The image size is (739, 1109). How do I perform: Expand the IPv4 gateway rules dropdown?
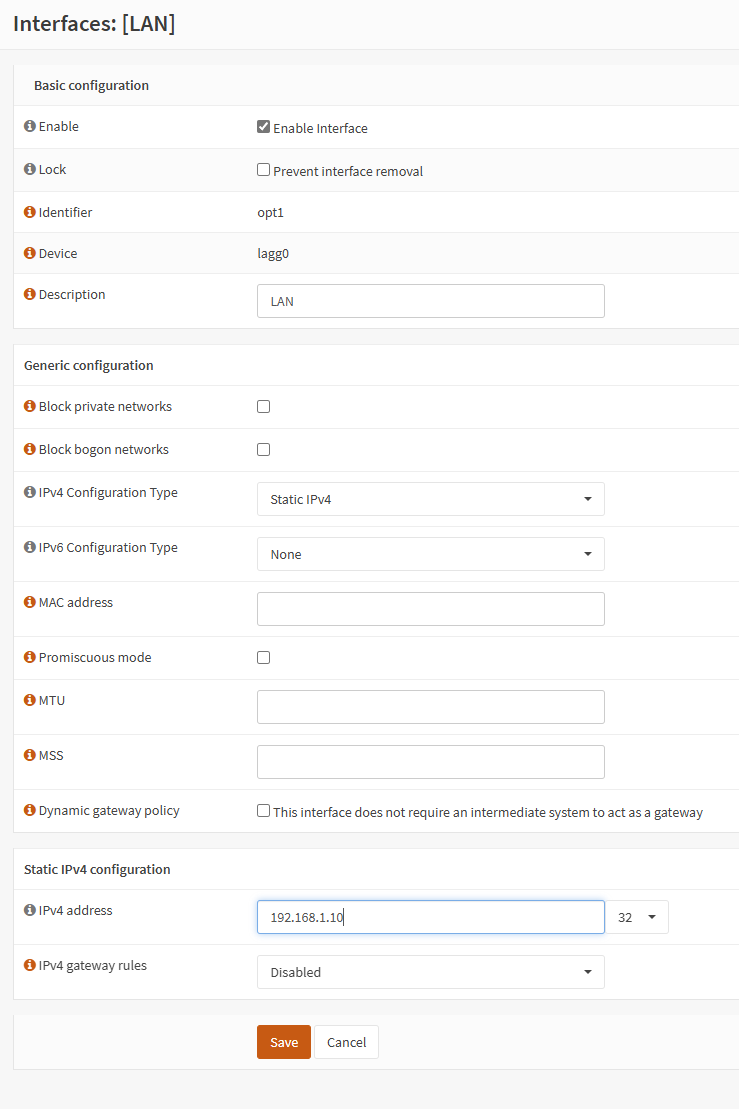[430, 972]
